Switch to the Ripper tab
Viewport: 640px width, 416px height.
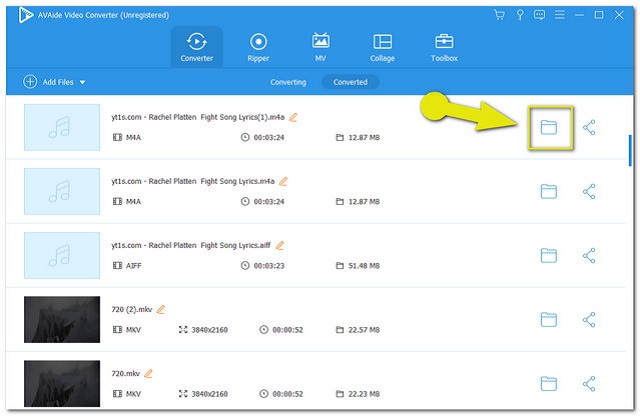pyautogui.click(x=258, y=47)
